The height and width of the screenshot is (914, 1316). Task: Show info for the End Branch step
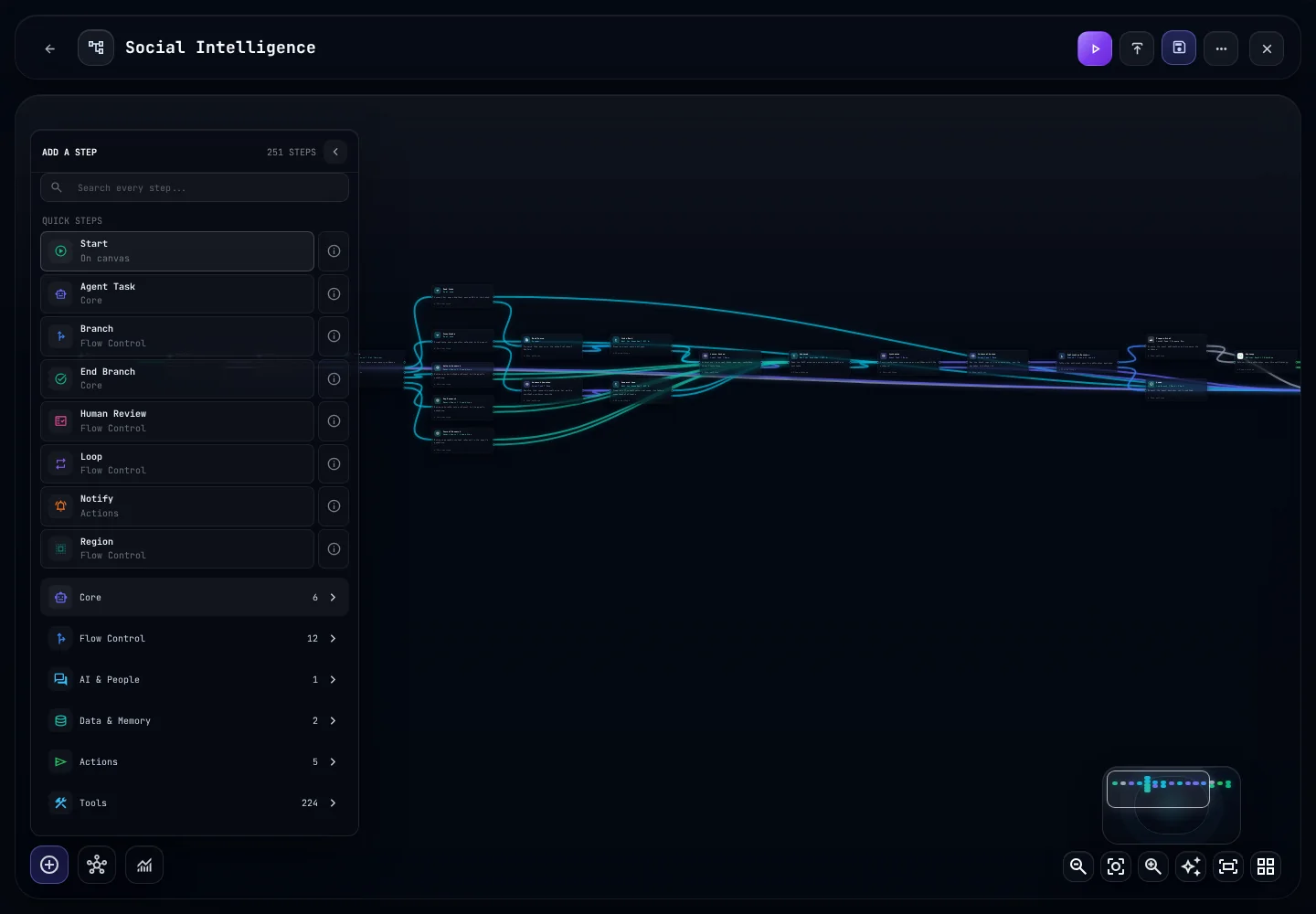[x=334, y=378]
